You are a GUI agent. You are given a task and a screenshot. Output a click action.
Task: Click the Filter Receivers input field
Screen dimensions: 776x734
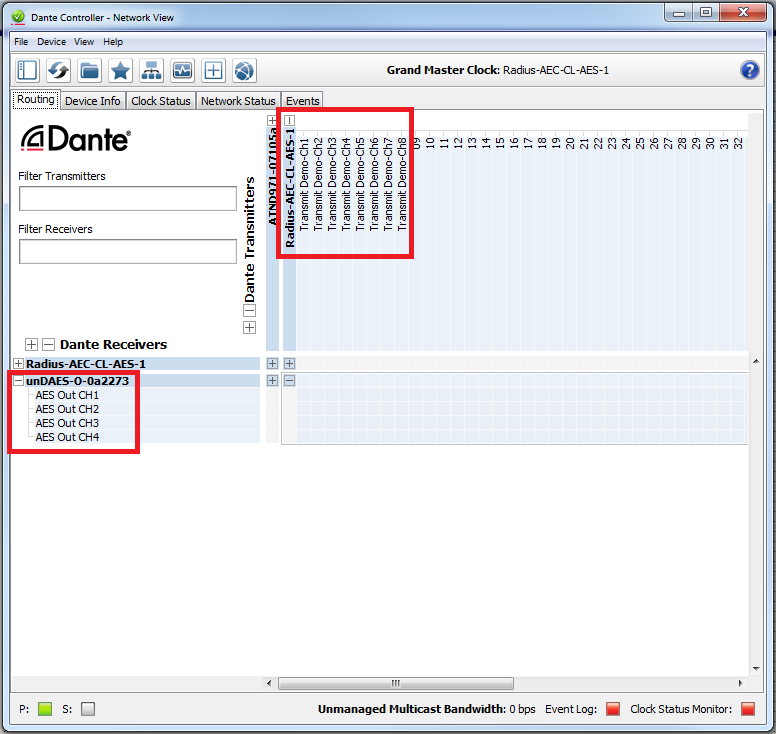(128, 251)
